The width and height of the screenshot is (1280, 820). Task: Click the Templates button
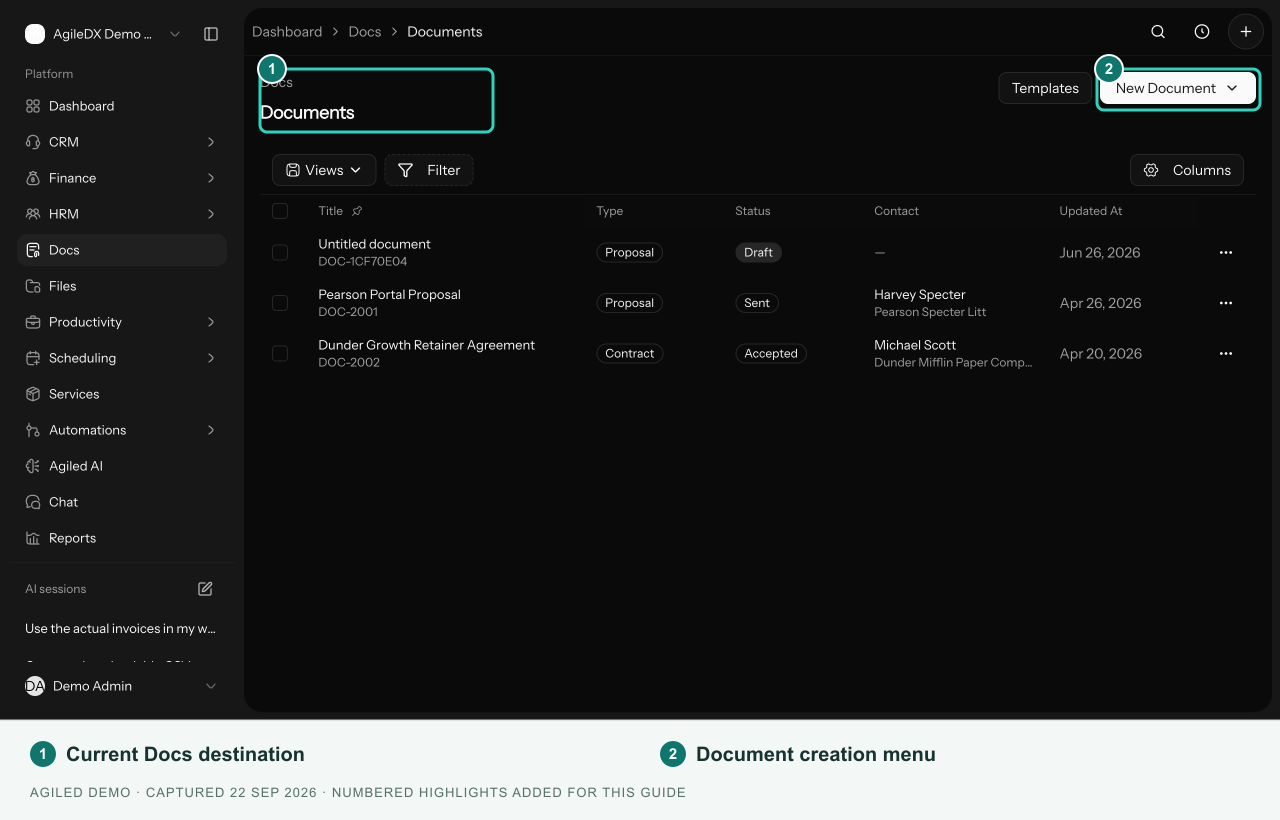coord(1045,88)
